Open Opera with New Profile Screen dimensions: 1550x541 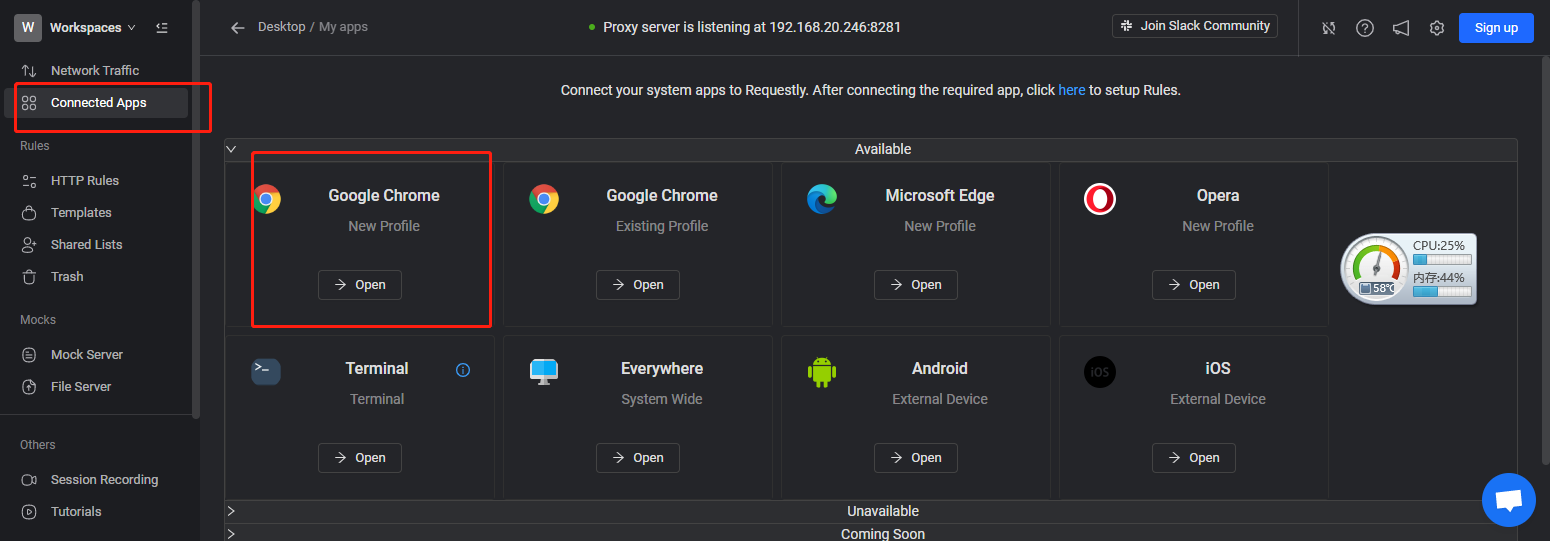pyautogui.click(x=1194, y=285)
